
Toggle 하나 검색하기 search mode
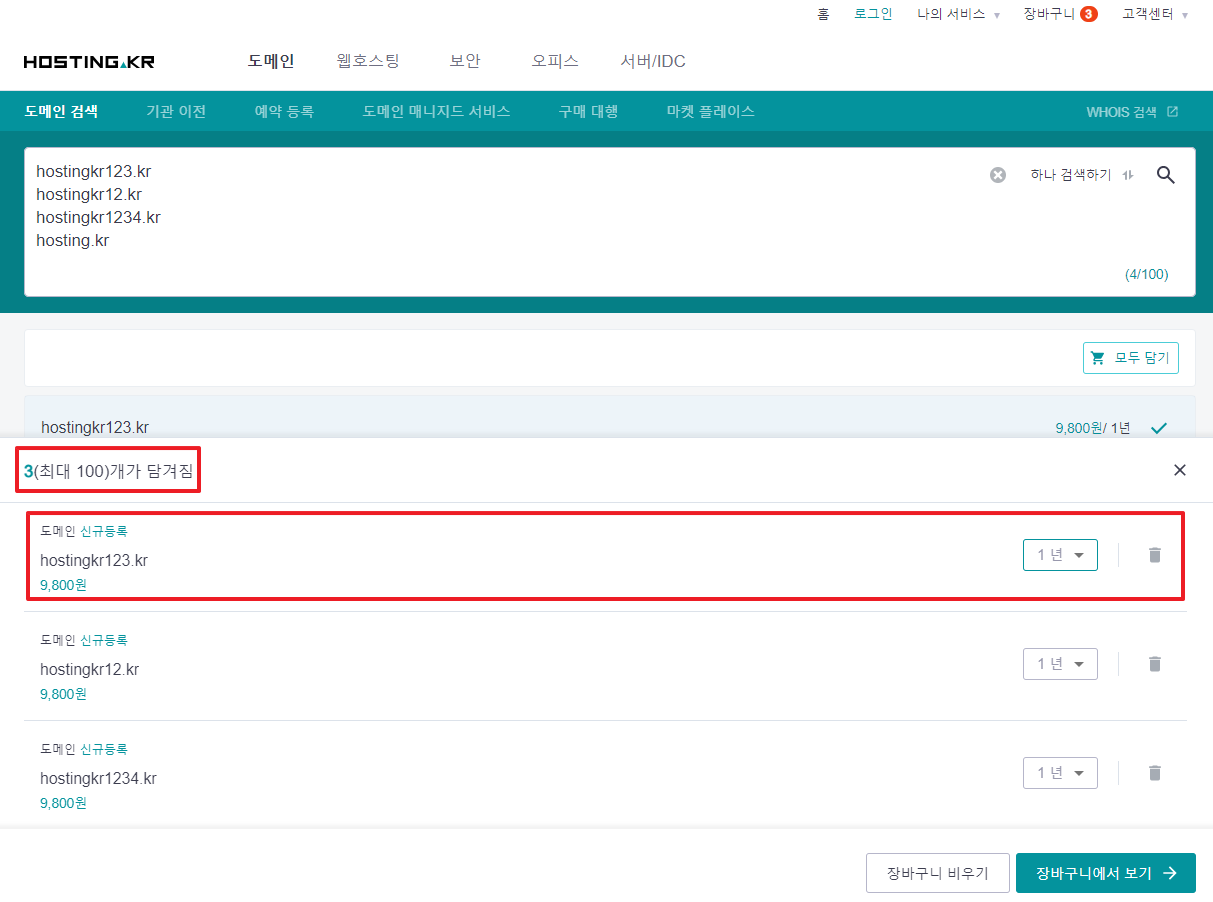(x=1081, y=175)
